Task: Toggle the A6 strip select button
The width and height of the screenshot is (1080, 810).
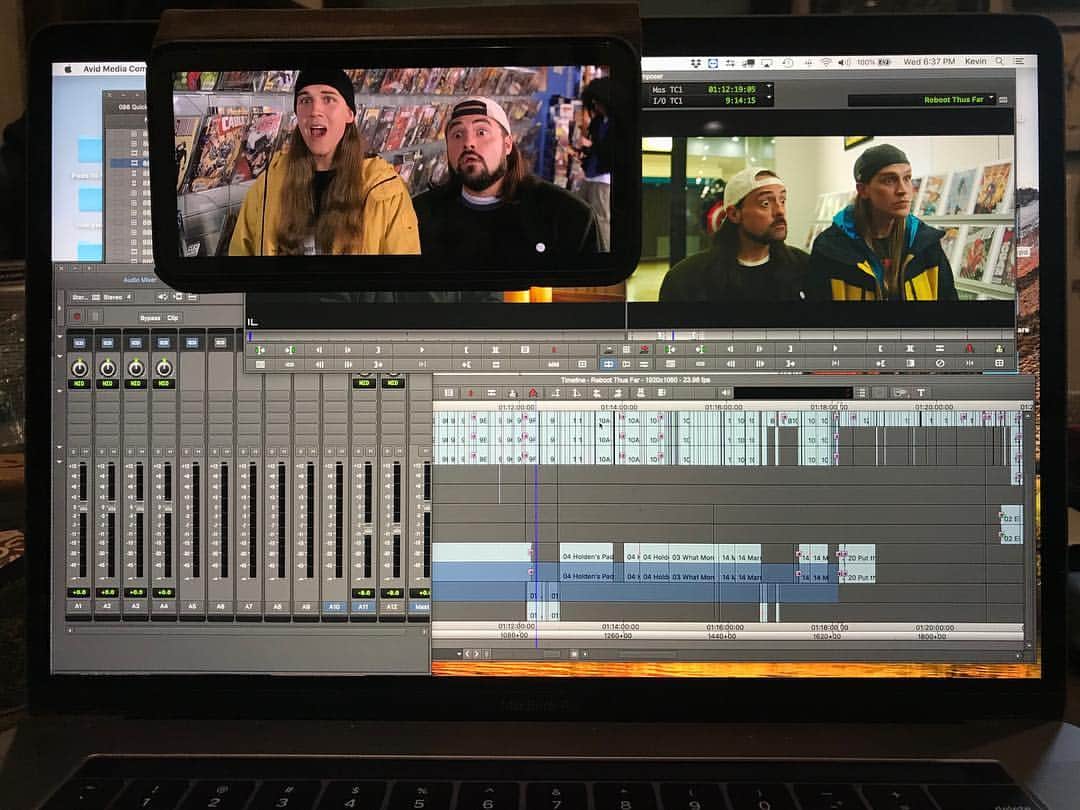Action: (220, 342)
